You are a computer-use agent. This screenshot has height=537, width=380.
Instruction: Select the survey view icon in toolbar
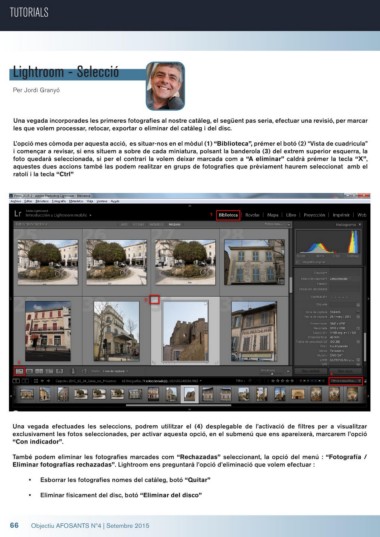(x=50, y=371)
